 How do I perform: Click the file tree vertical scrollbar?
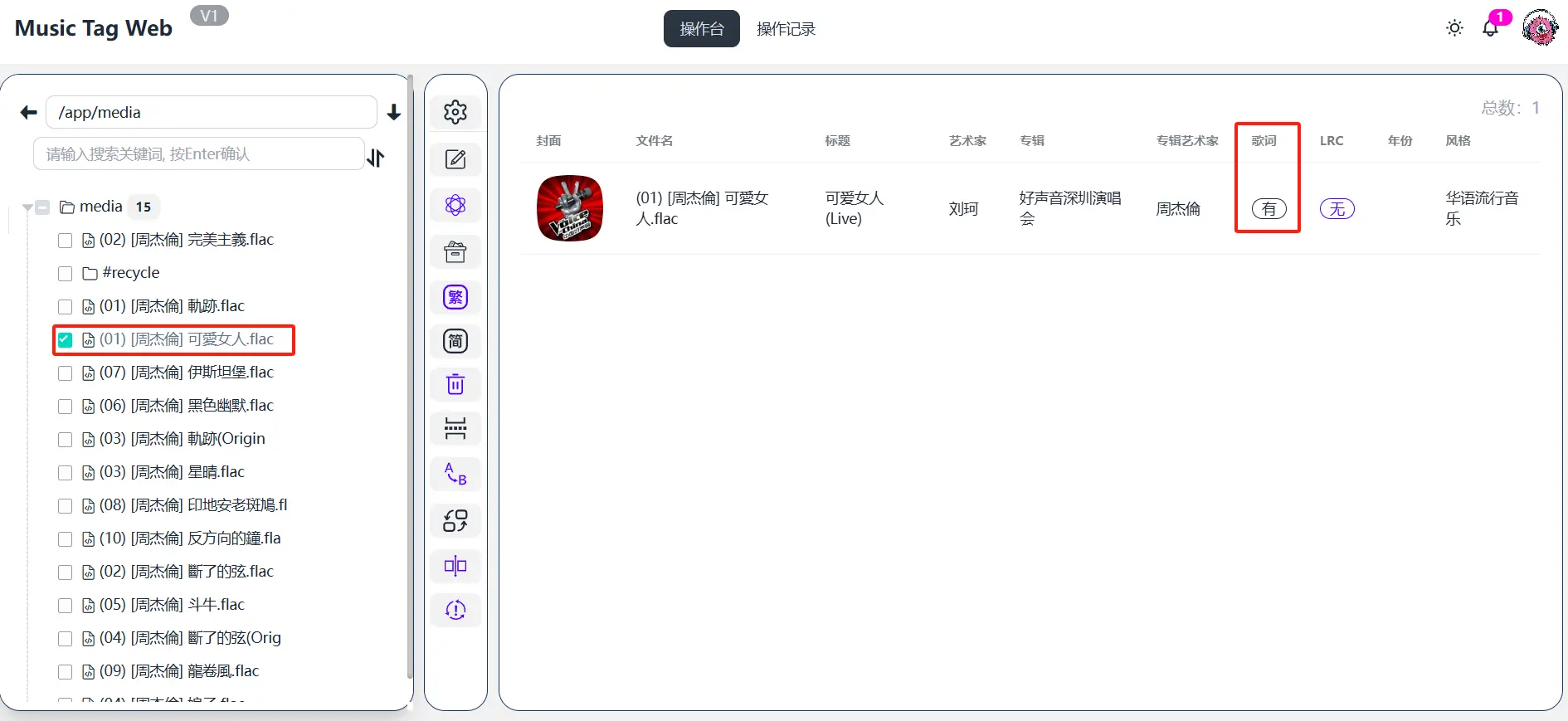point(410,378)
